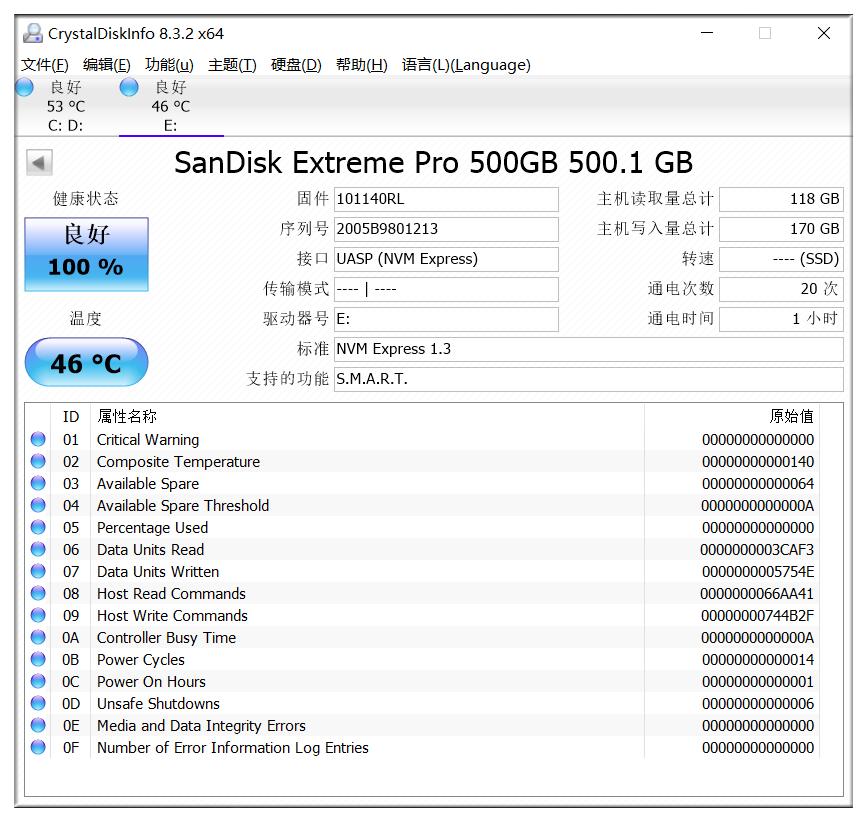
Task: Select the Unsafe Shutdowns attribute name
Action: click(x=158, y=704)
